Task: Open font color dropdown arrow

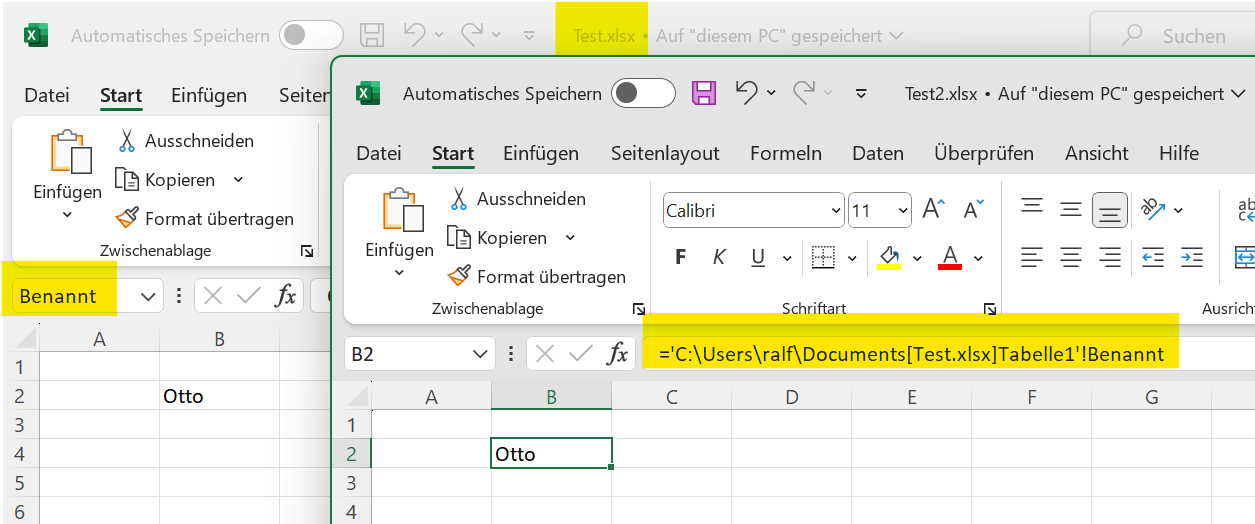Action: tap(978, 258)
